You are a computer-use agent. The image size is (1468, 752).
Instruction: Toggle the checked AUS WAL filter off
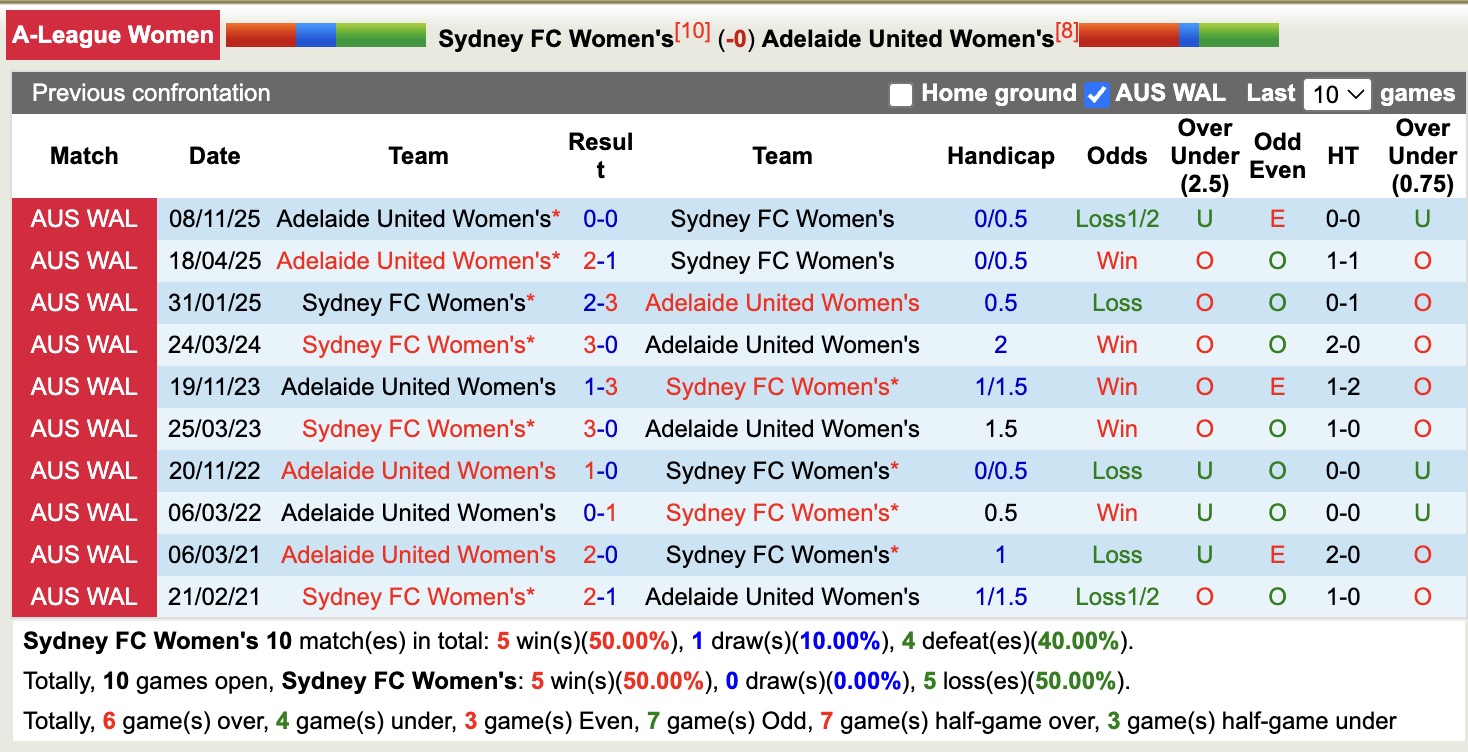click(1097, 93)
